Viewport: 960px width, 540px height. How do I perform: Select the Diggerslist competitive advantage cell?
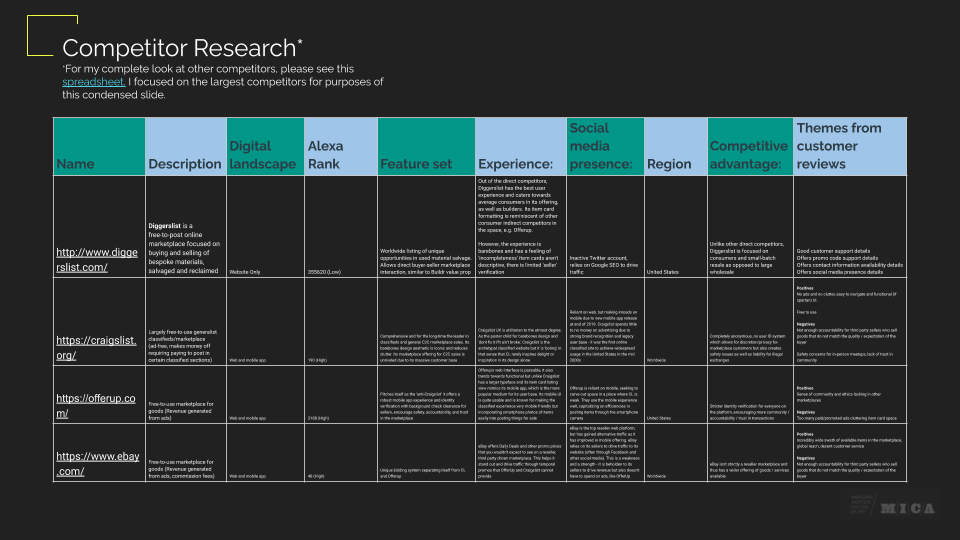pos(751,227)
